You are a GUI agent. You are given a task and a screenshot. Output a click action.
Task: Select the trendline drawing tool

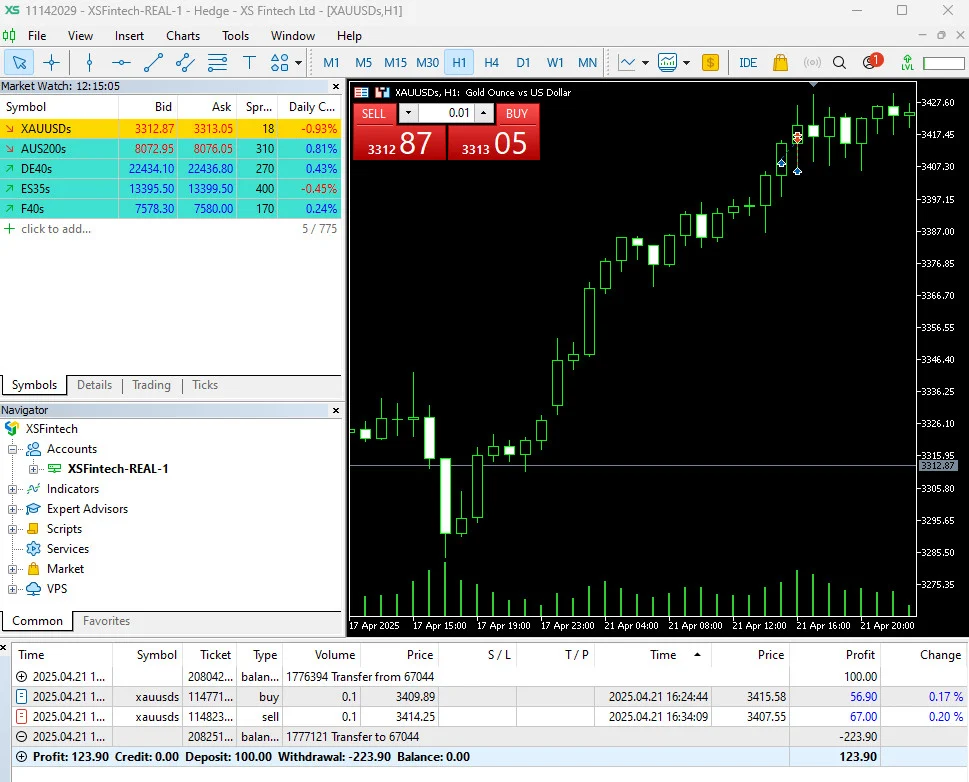[153, 62]
